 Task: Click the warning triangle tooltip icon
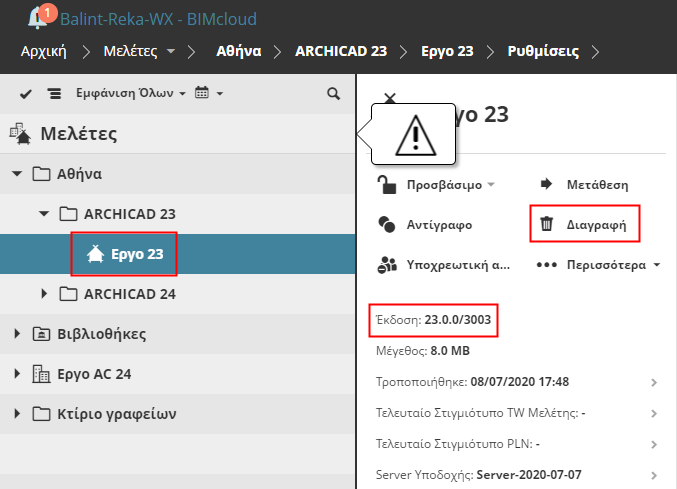tap(415, 136)
